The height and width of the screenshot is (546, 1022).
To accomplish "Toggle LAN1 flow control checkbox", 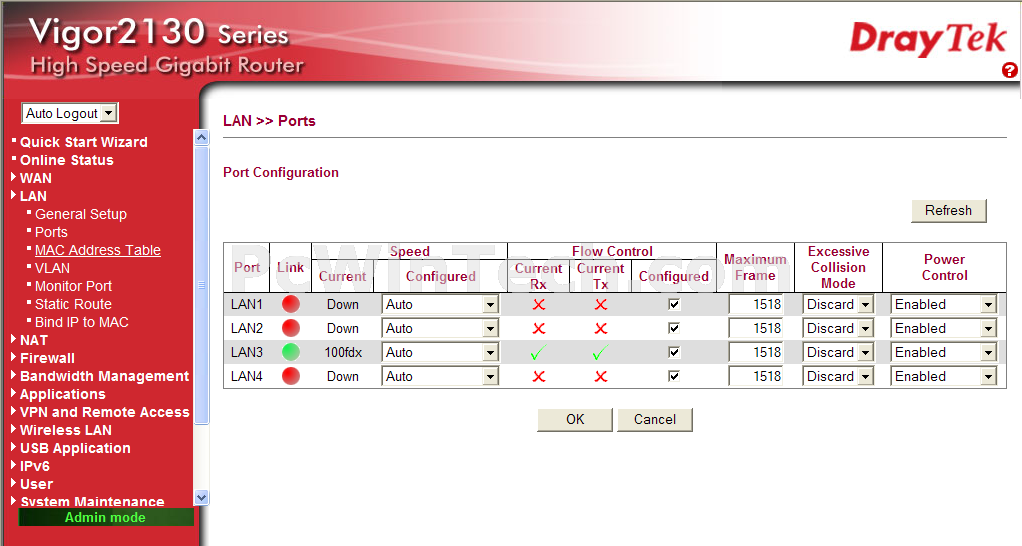I will pos(674,304).
